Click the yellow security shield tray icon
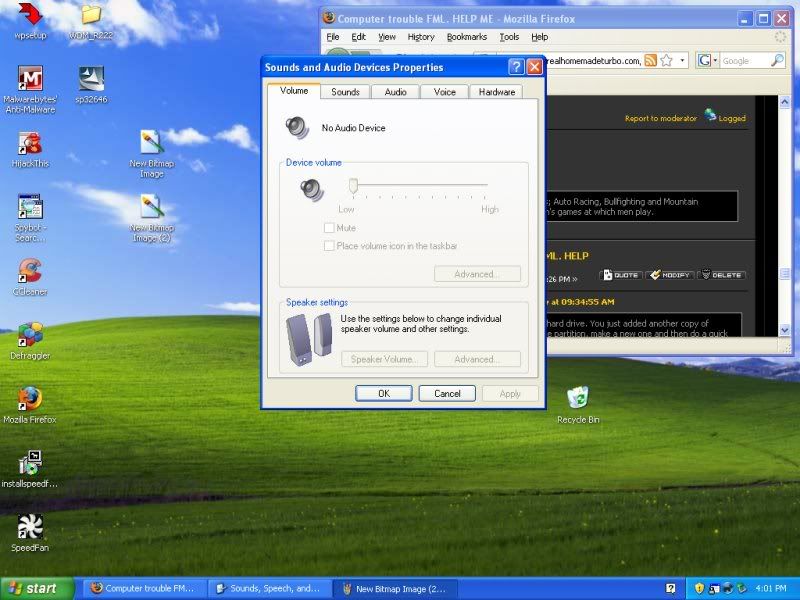800x600 pixels. (699, 588)
